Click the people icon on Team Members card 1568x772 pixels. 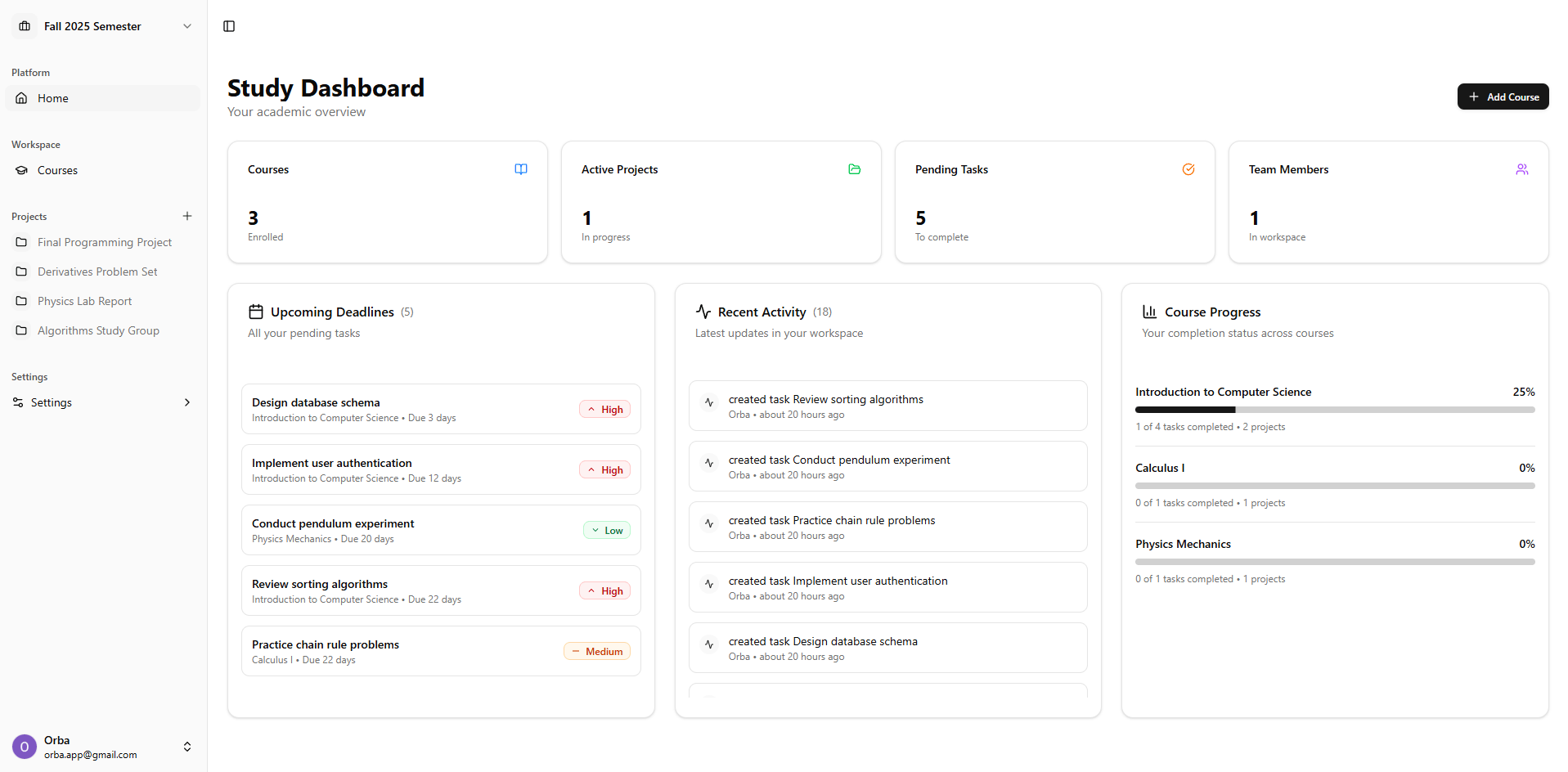coord(1521,169)
